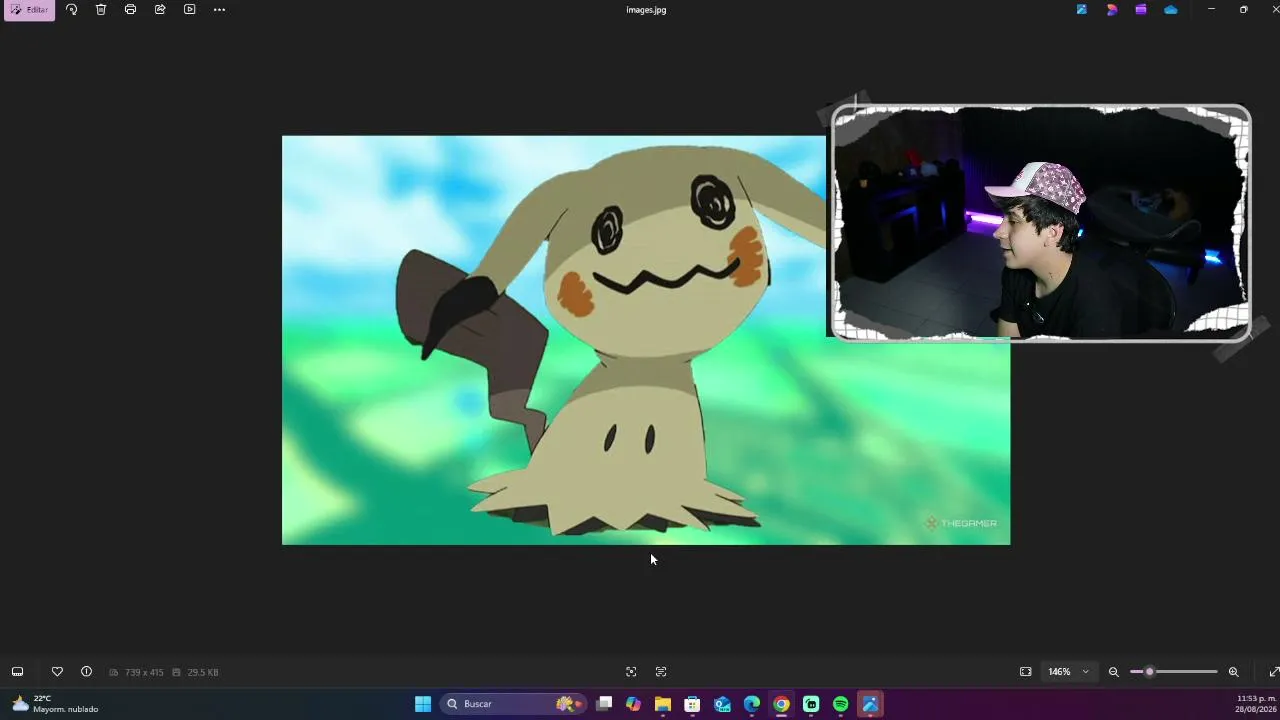Screen dimensions: 1280x720
Task: Zoom out with the minus magnifier icon
Action: pyautogui.click(x=1113, y=672)
